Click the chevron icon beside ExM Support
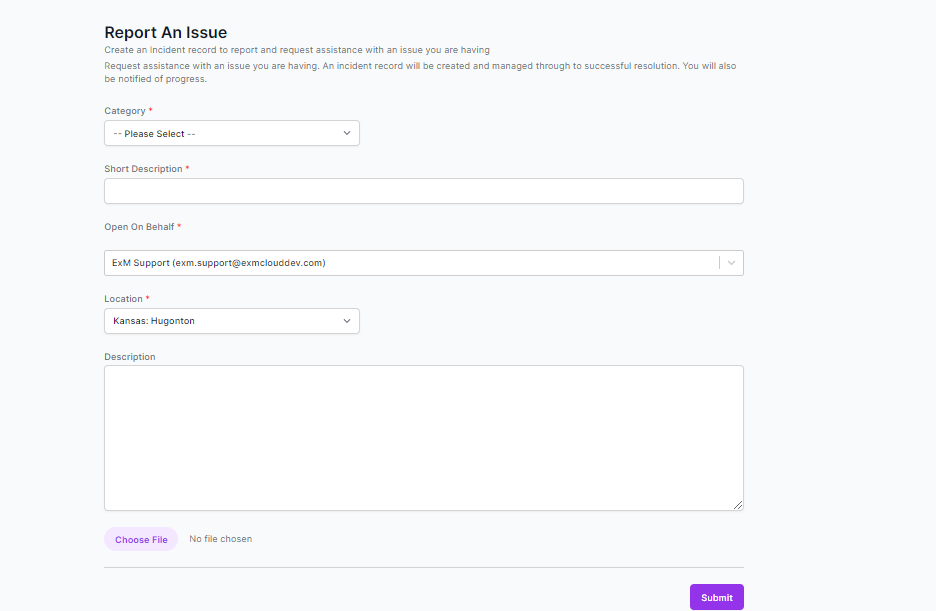The height and width of the screenshot is (611, 936). (731, 263)
